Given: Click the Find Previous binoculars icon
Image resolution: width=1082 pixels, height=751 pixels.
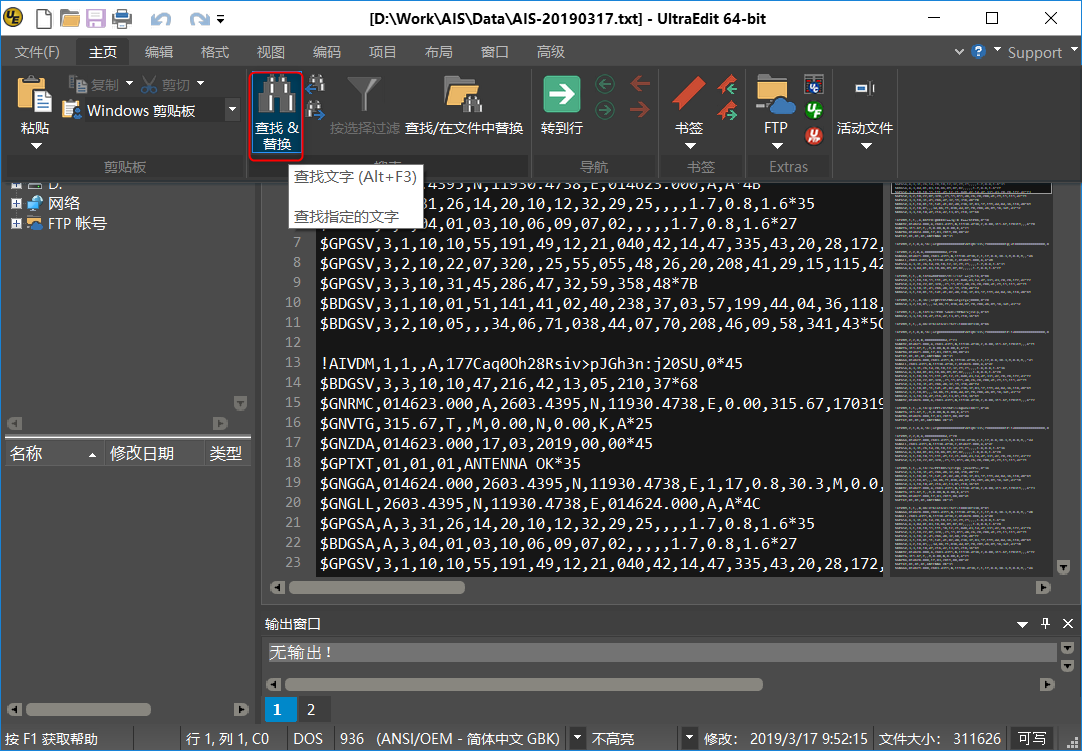Looking at the screenshot, I should point(315,84).
